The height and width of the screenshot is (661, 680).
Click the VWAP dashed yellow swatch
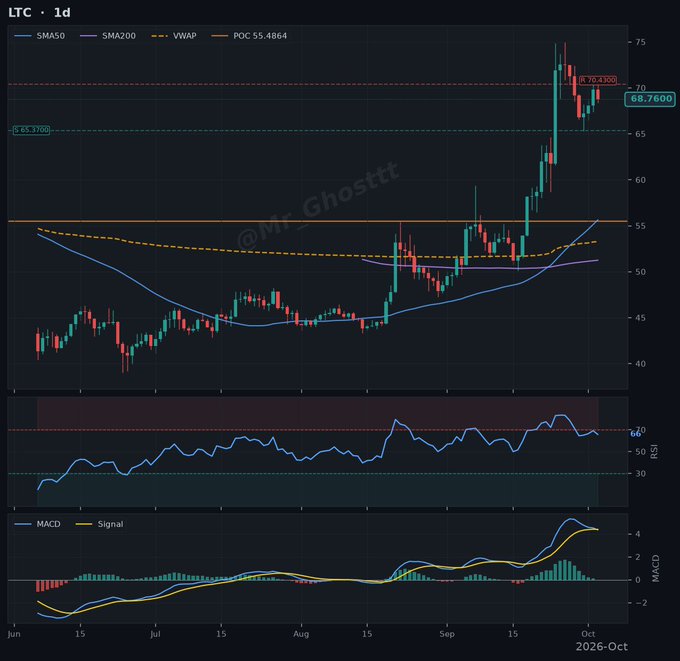160,36
